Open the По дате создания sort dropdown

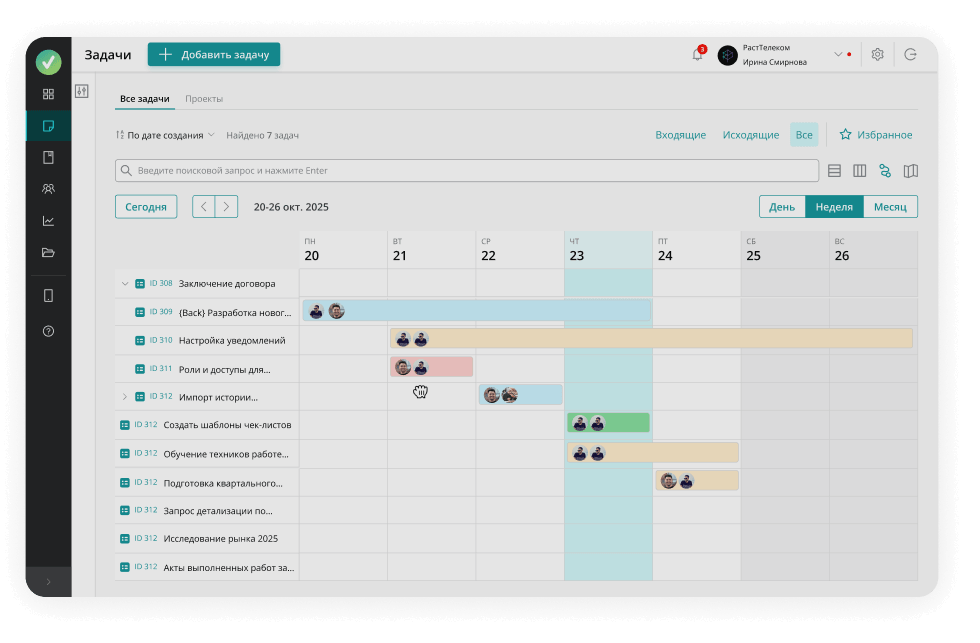point(165,135)
